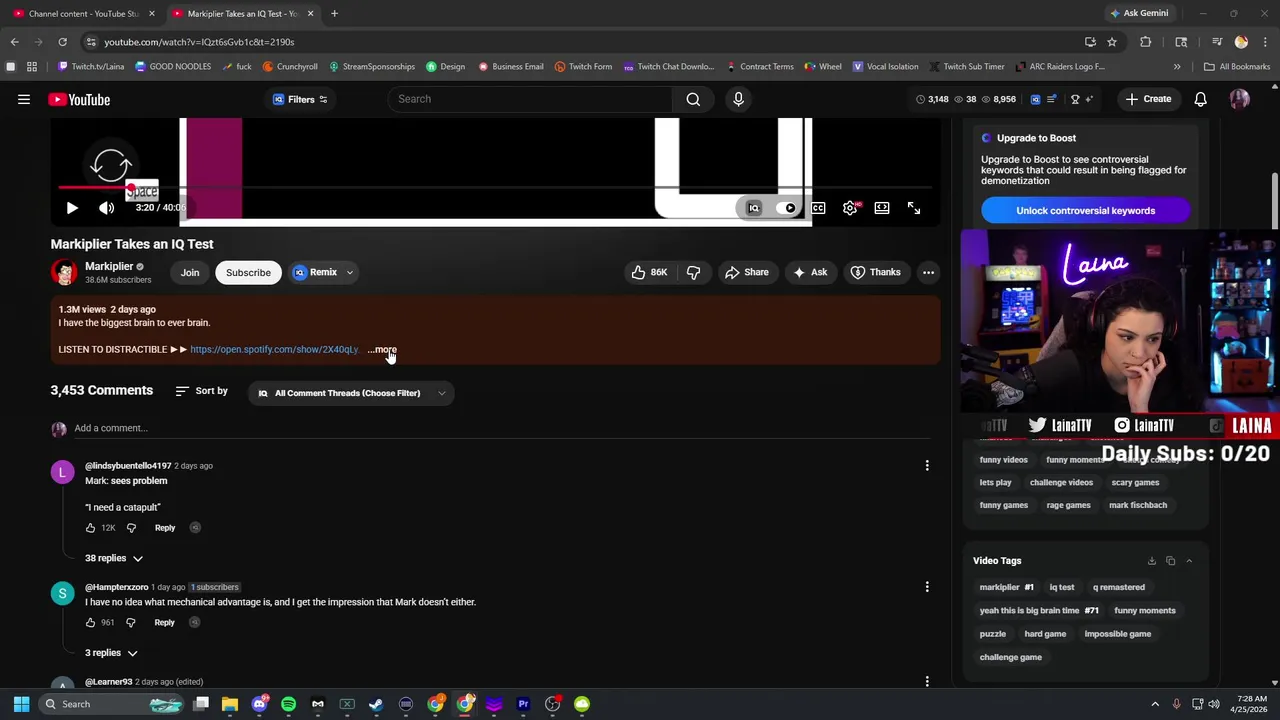The height and width of the screenshot is (720, 1280).
Task: Open the All Bookmarks folder
Action: [1237, 66]
